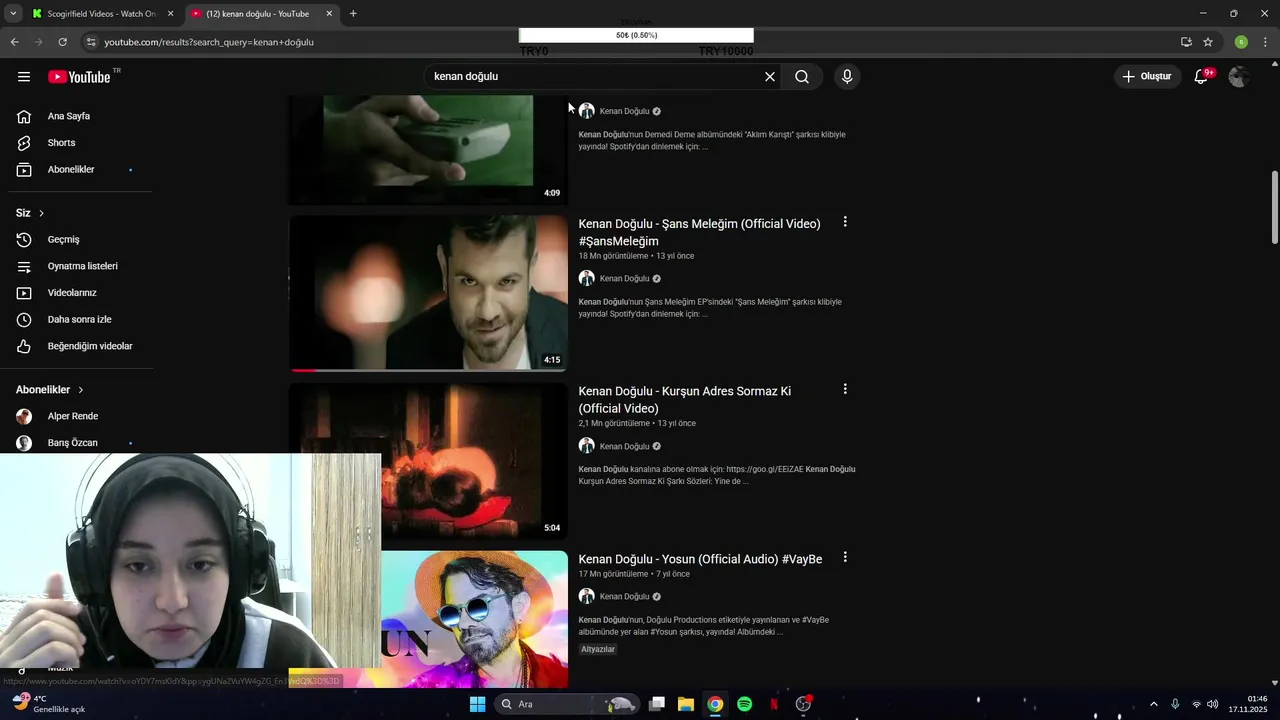Open options menu for Şans Meleğim video
Screen dimensions: 1280x720
coord(845,222)
